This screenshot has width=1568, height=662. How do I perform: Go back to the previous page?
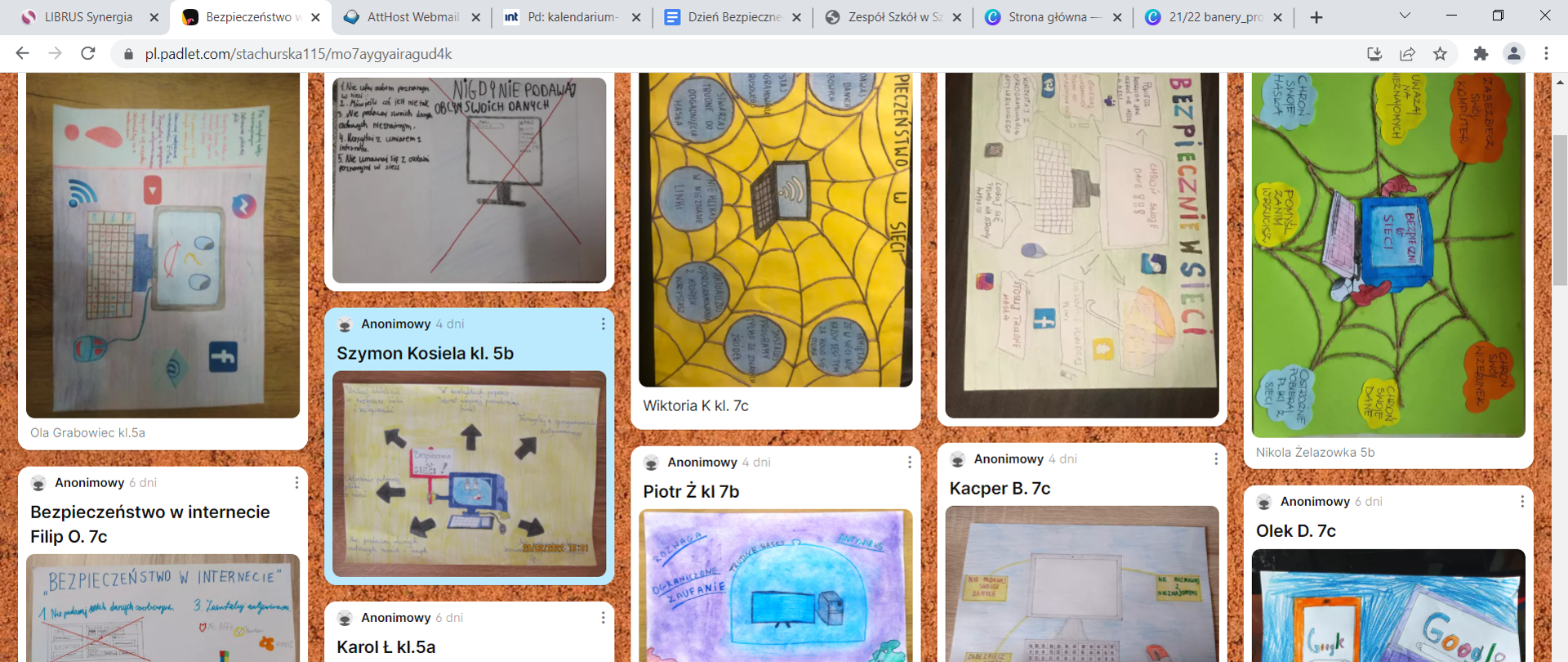coord(22,53)
